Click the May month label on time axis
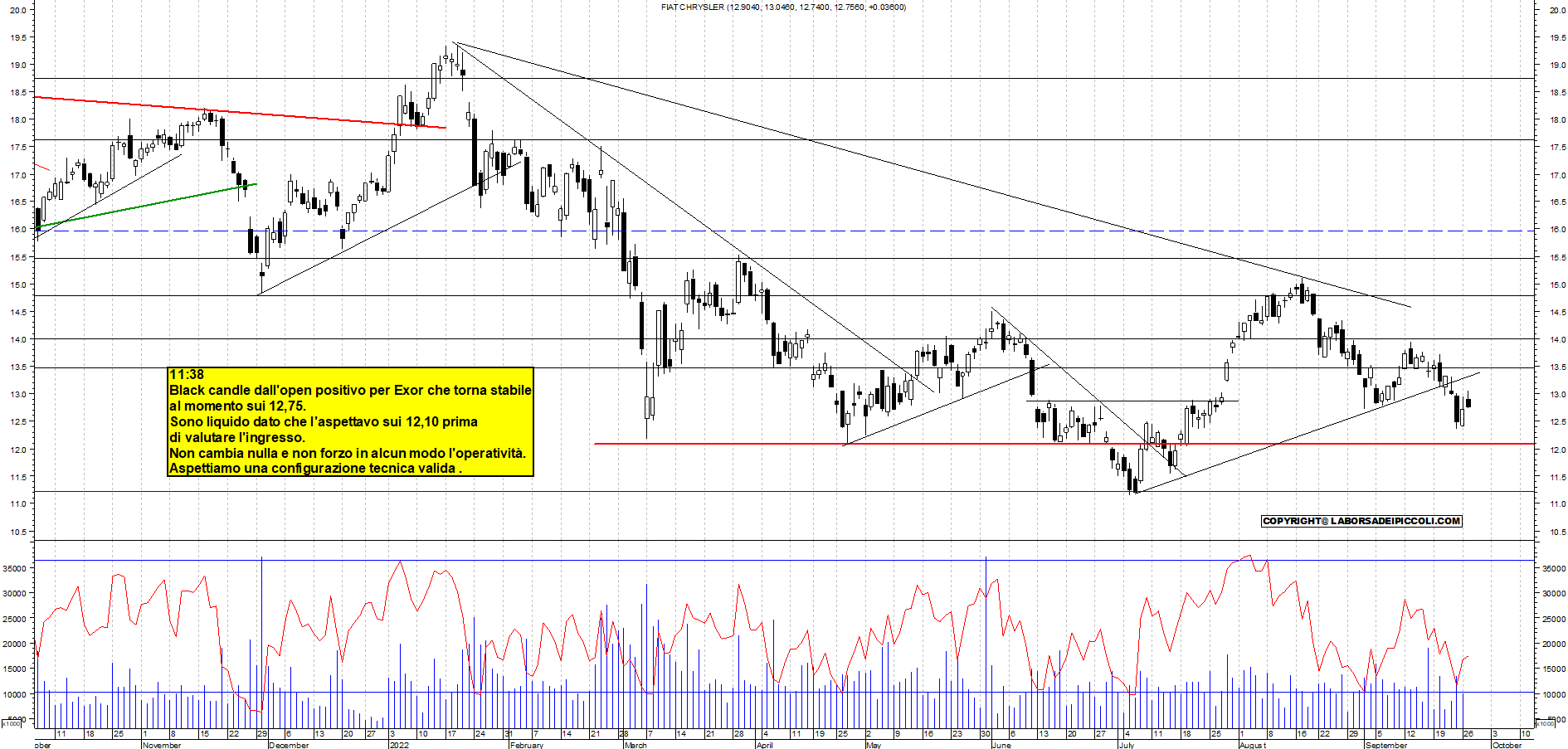This screenshot has width=1568, height=749. pyautogui.click(x=873, y=745)
